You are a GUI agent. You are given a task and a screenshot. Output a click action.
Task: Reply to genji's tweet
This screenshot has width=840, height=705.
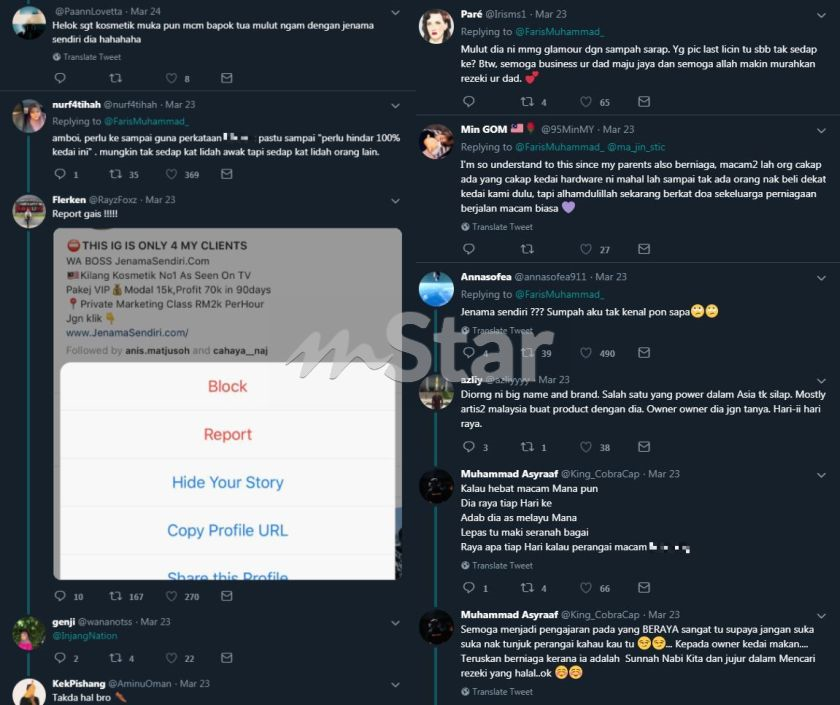pos(60,657)
